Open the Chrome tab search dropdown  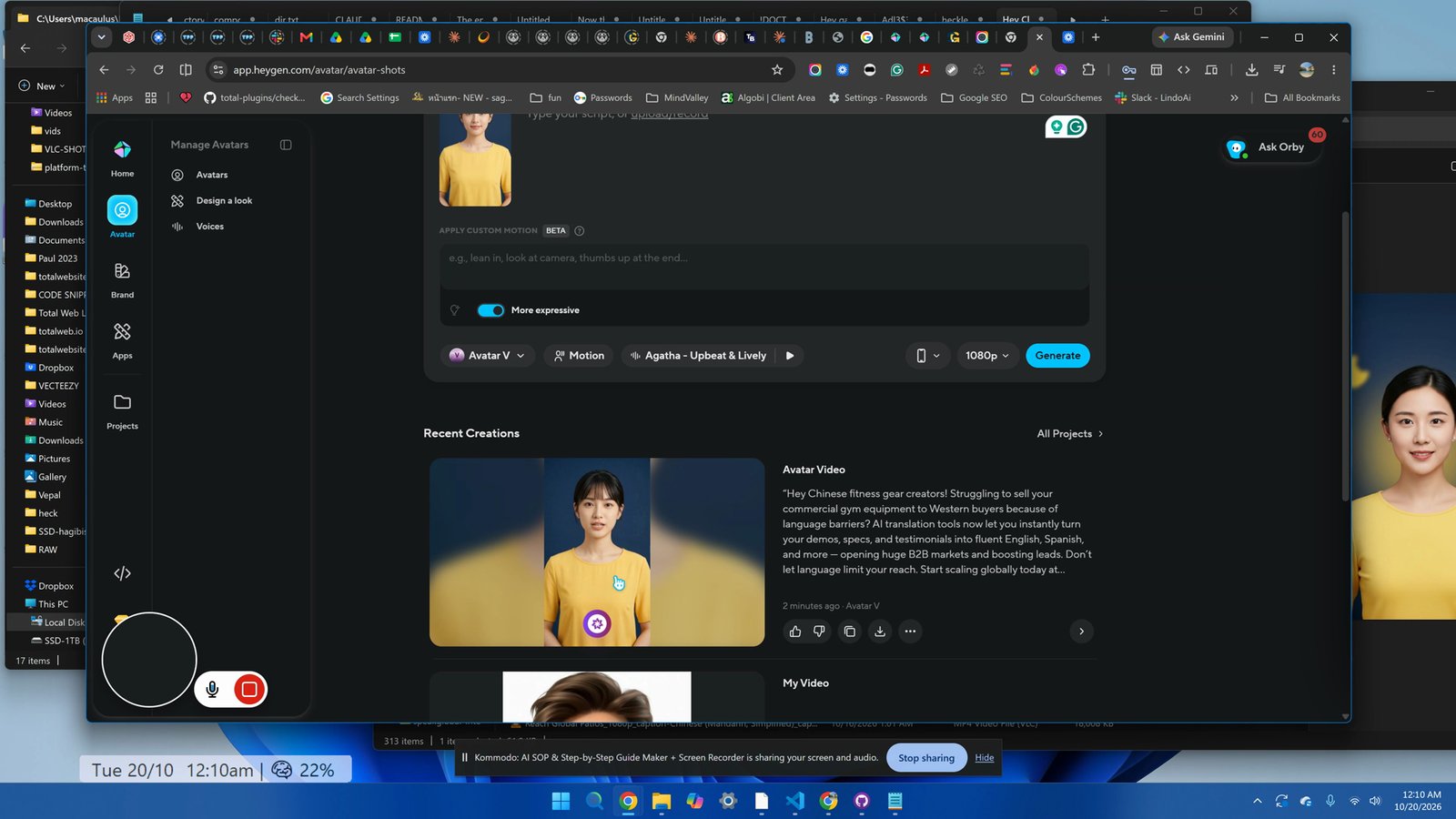click(101, 37)
